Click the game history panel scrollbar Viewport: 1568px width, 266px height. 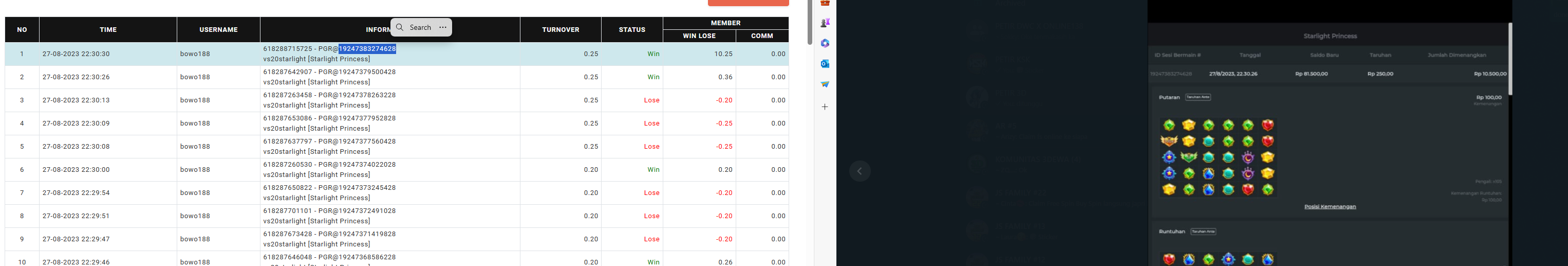1509,59
